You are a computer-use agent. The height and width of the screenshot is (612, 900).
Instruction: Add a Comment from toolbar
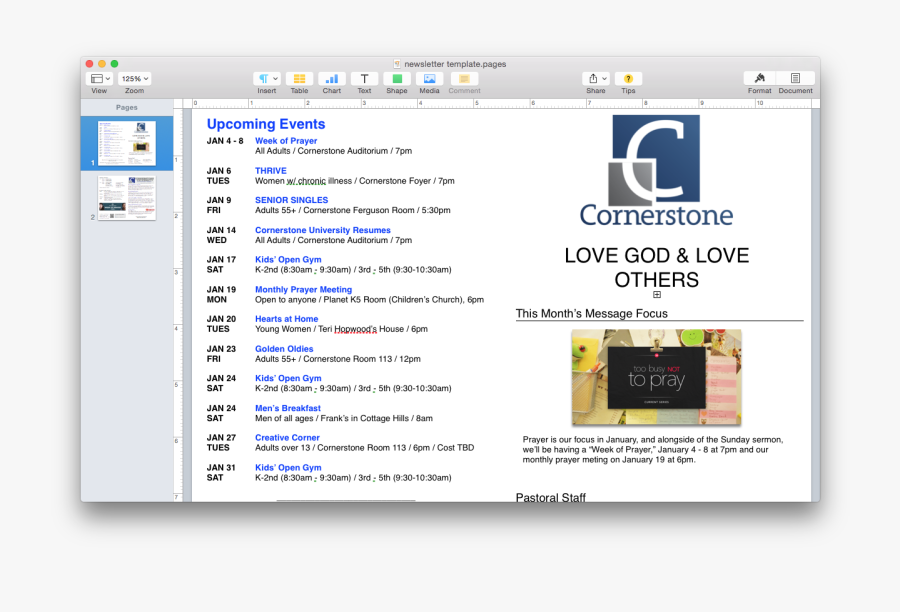464,79
